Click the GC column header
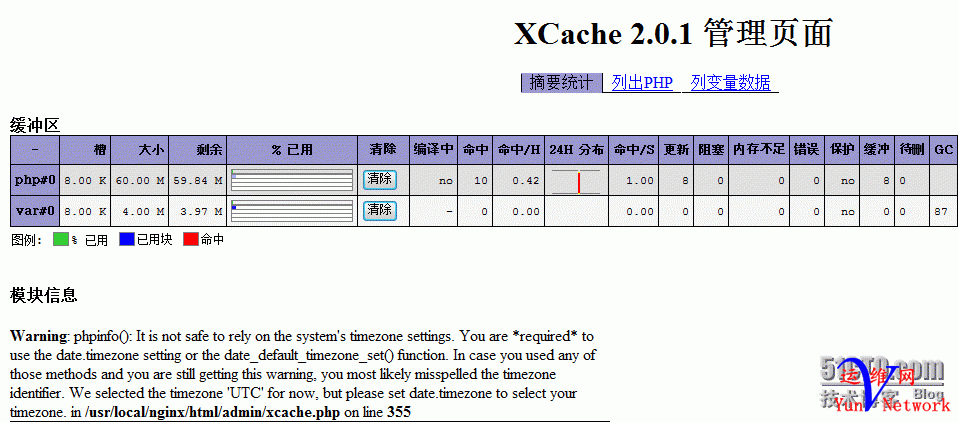 click(943, 150)
